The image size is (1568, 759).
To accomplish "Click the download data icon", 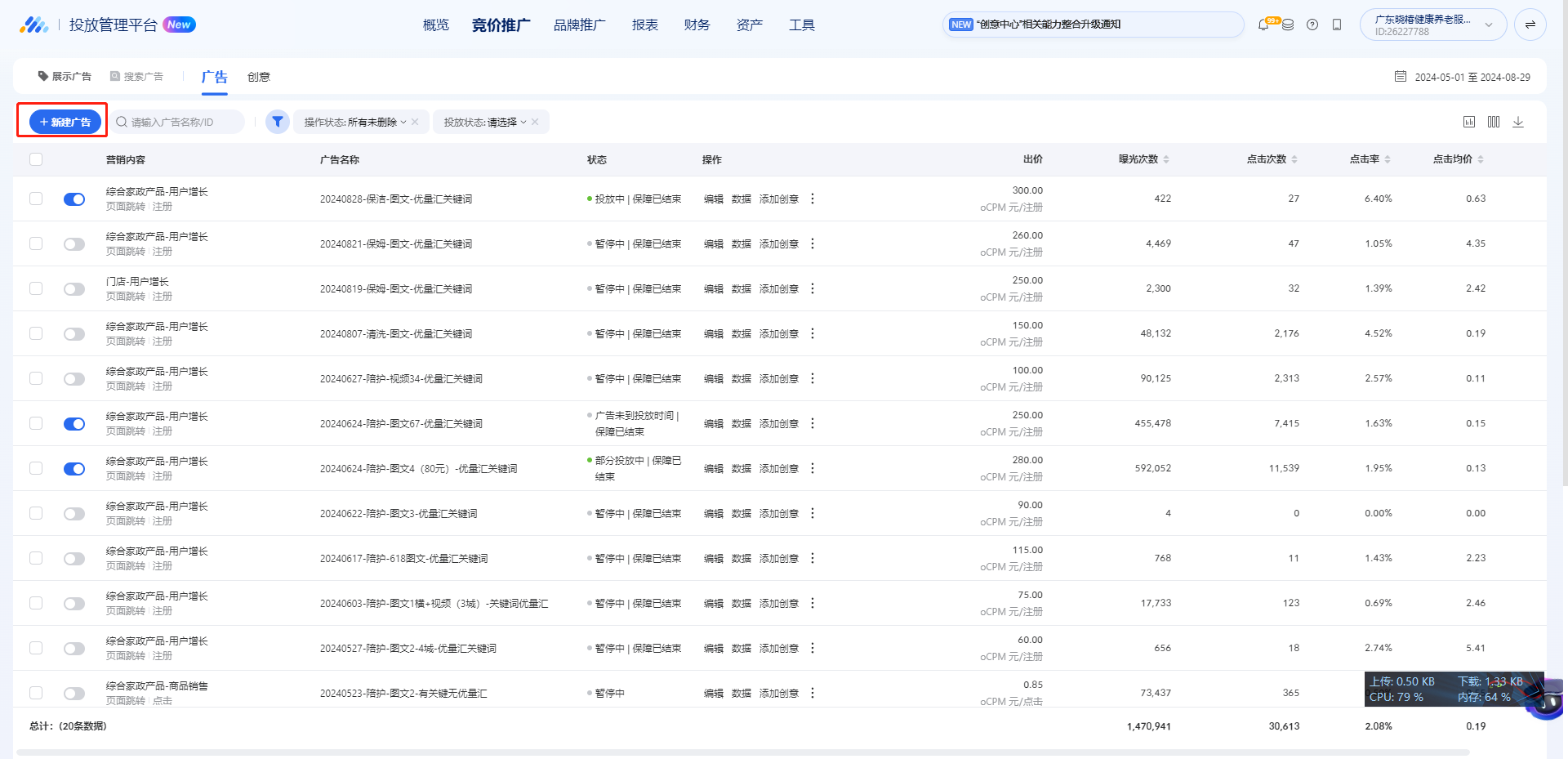I will (x=1518, y=122).
